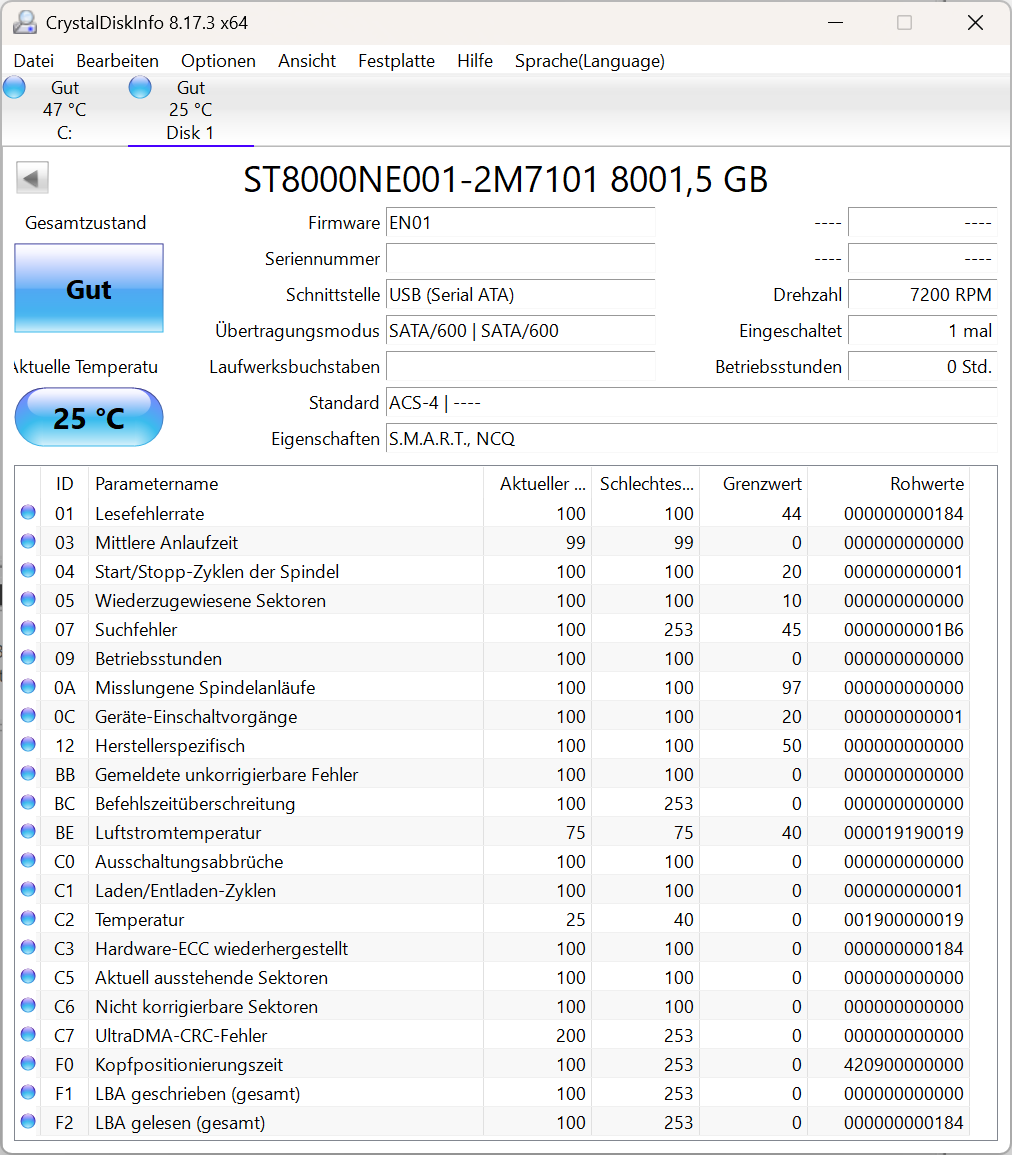Open the Festplatte menu
This screenshot has height=1155, width=1012.
coord(396,61)
